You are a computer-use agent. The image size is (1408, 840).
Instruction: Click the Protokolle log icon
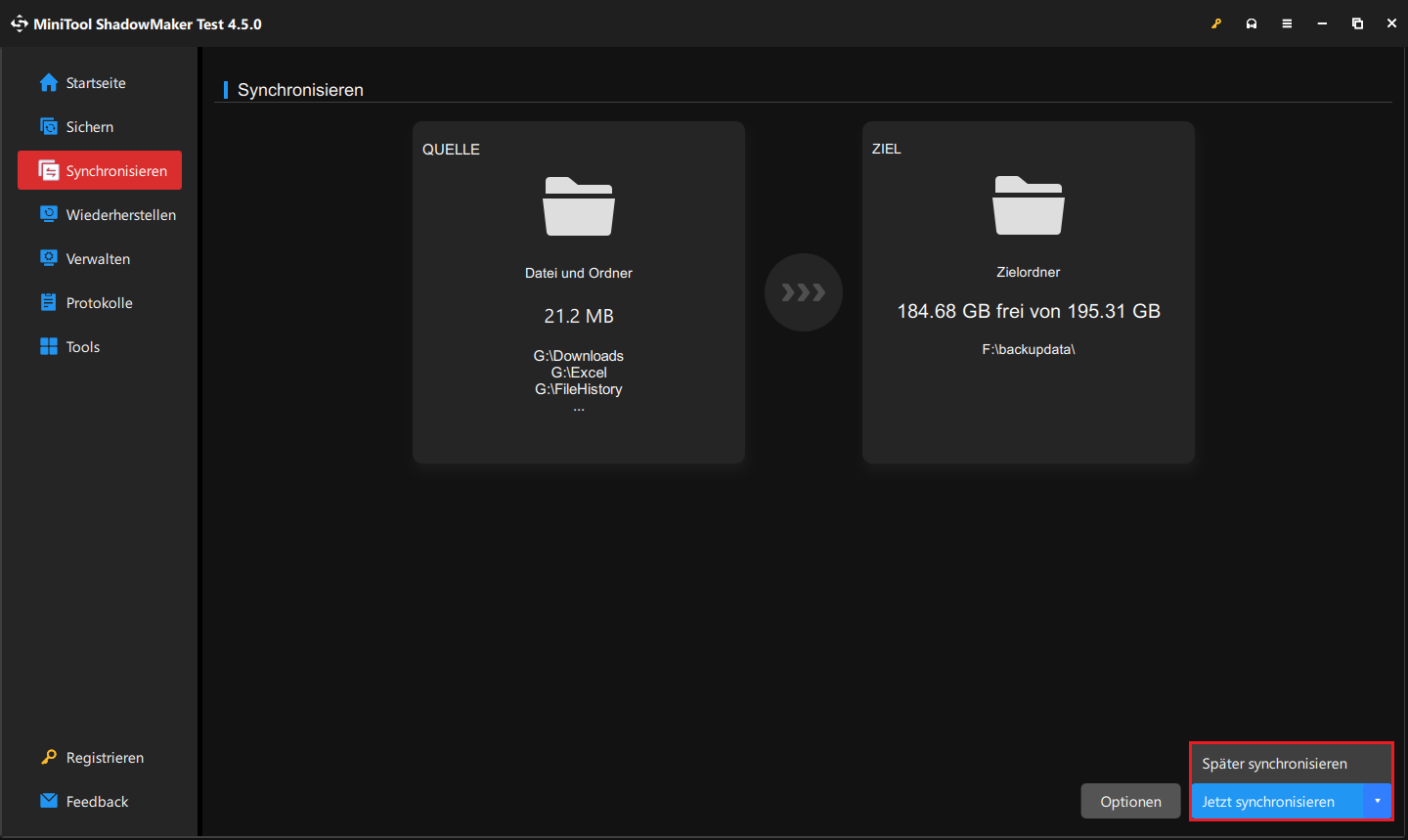point(49,302)
